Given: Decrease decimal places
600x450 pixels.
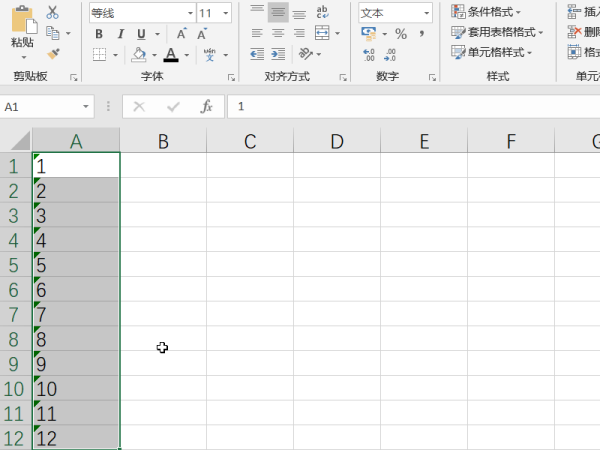Looking at the screenshot, I should coord(390,55).
